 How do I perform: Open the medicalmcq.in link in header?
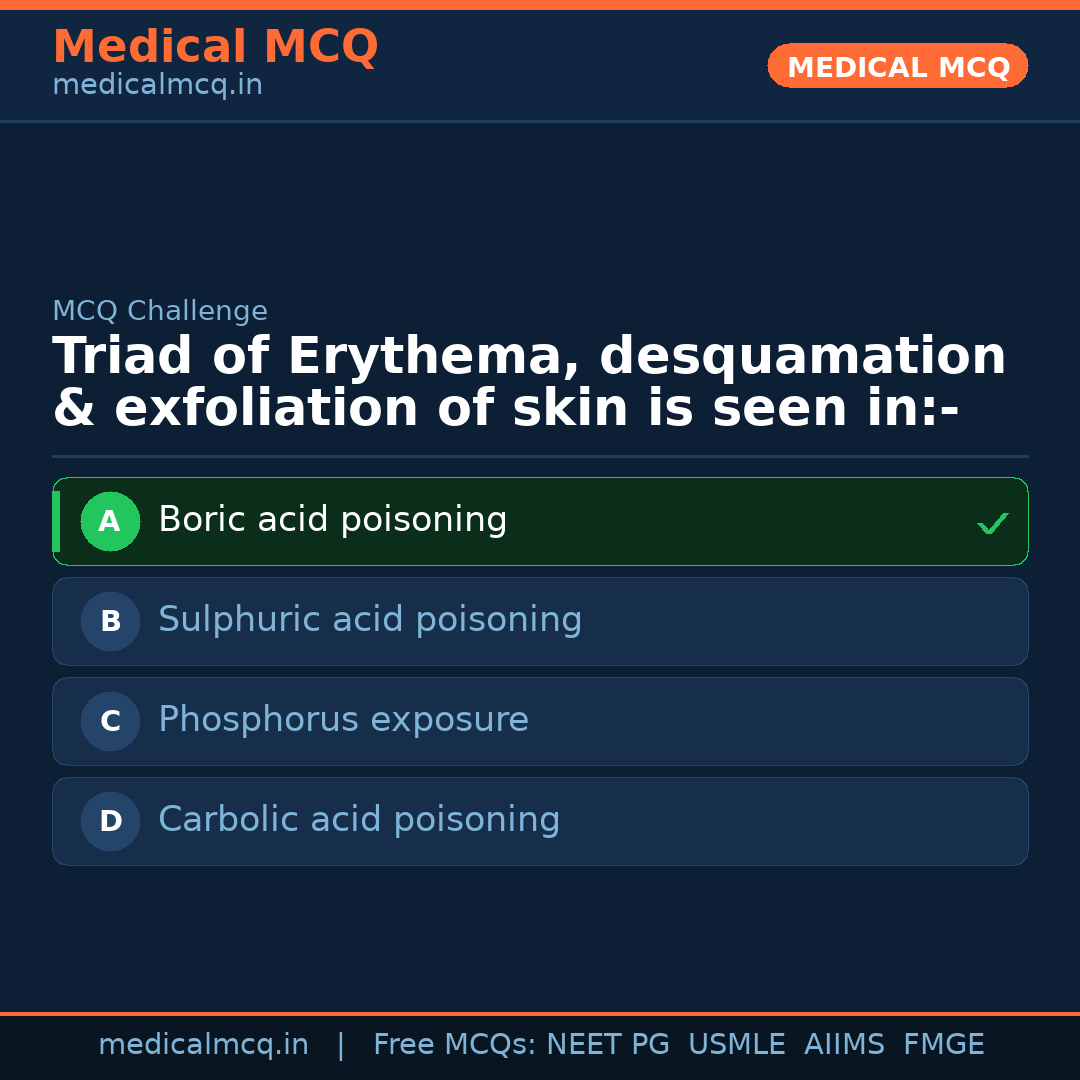pos(157,86)
